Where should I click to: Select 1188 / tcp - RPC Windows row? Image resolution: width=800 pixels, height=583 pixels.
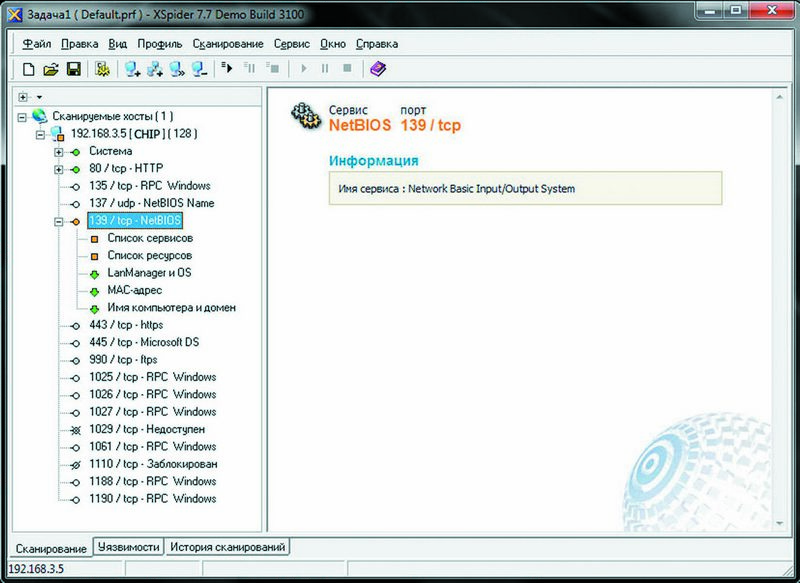[153, 481]
